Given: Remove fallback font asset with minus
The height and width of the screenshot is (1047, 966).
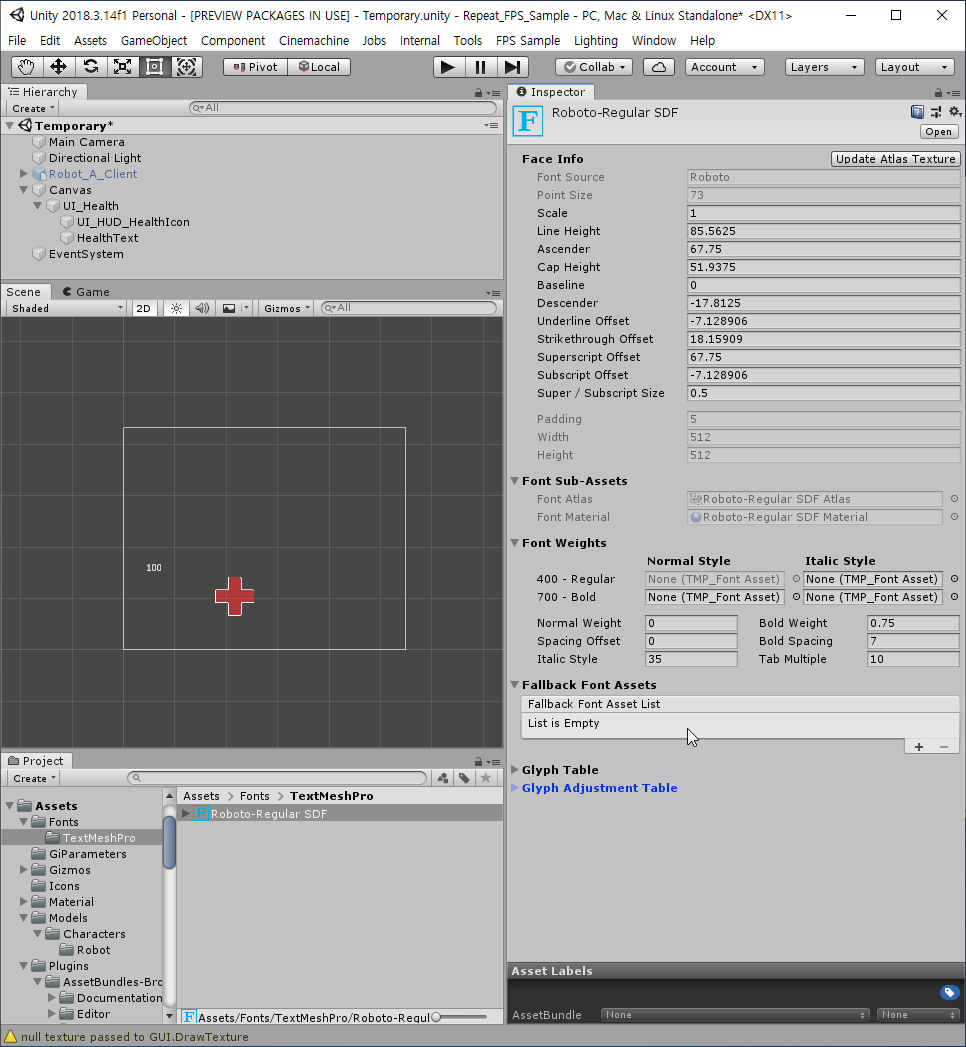Looking at the screenshot, I should [x=944, y=747].
